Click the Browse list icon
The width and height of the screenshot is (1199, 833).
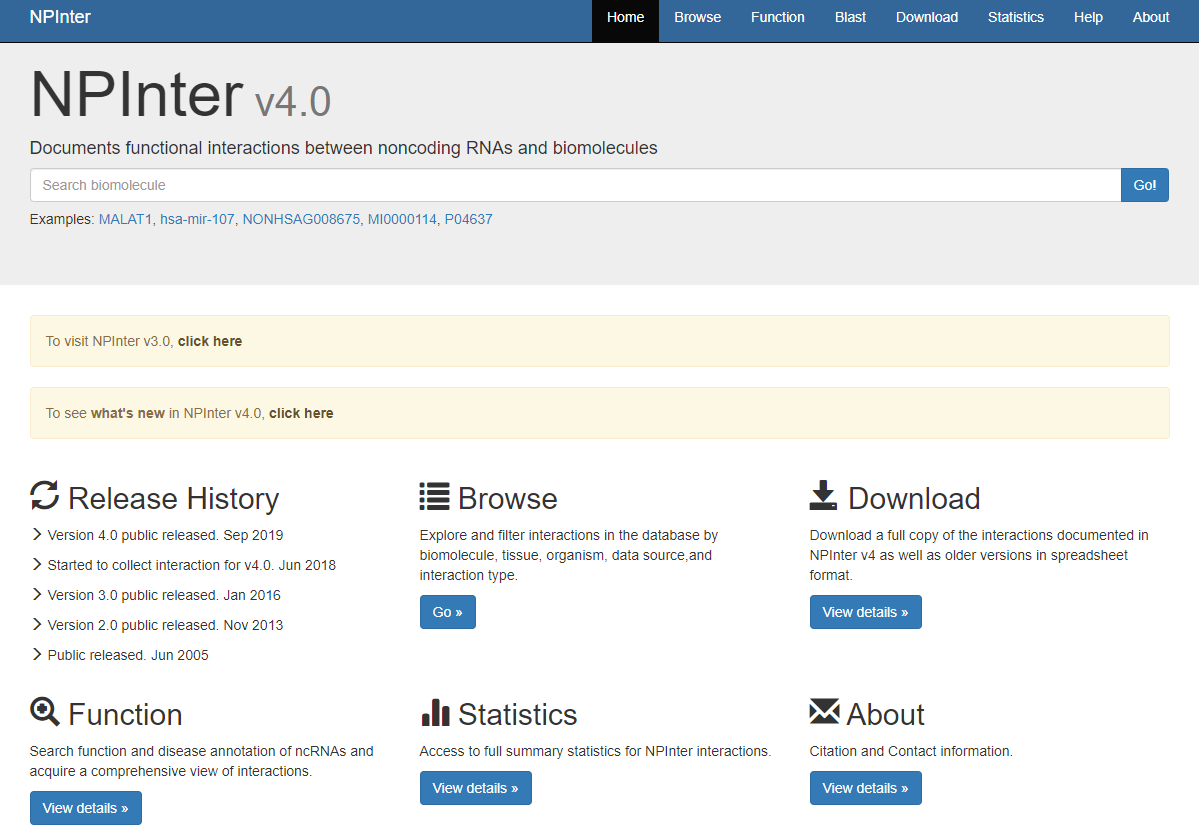[x=434, y=496]
